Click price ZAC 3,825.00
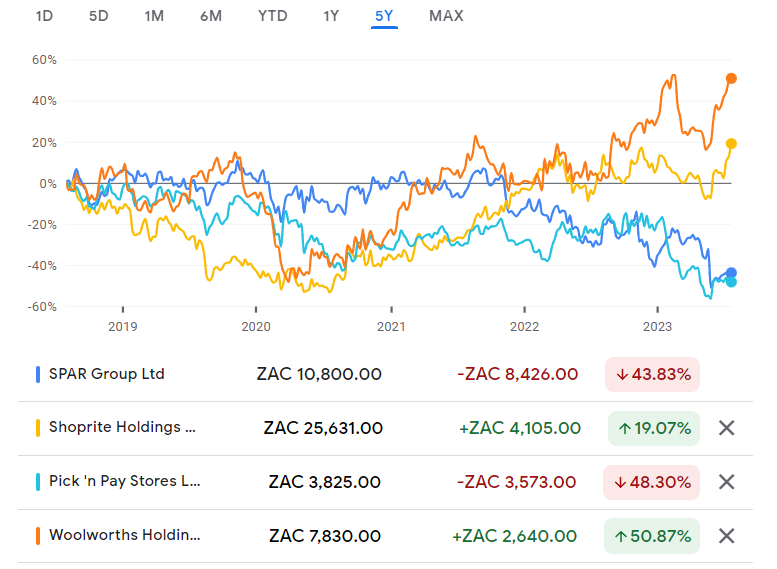This screenshot has height=569, width=777. 325,482
